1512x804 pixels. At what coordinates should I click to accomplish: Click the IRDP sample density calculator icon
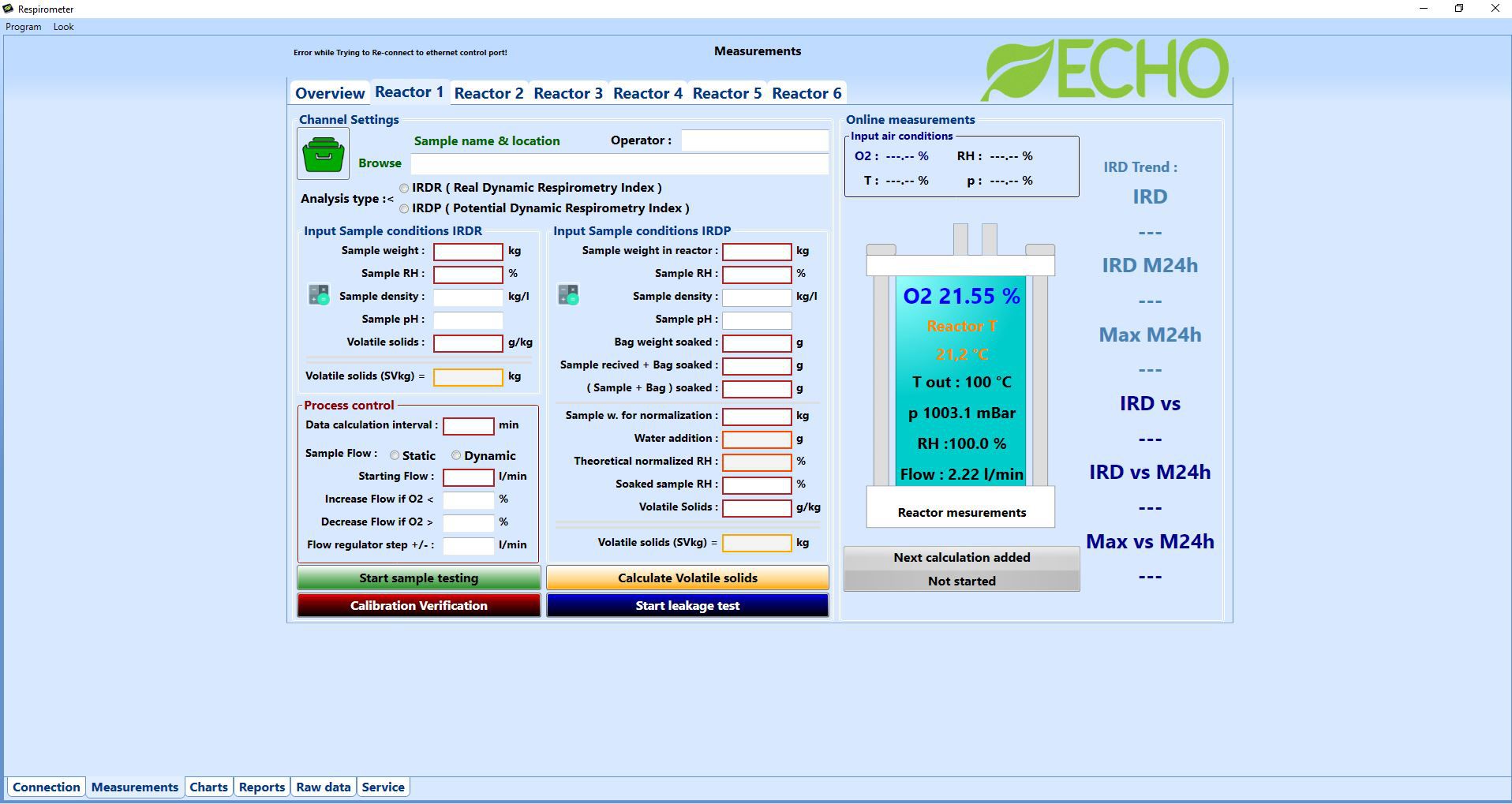click(568, 295)
